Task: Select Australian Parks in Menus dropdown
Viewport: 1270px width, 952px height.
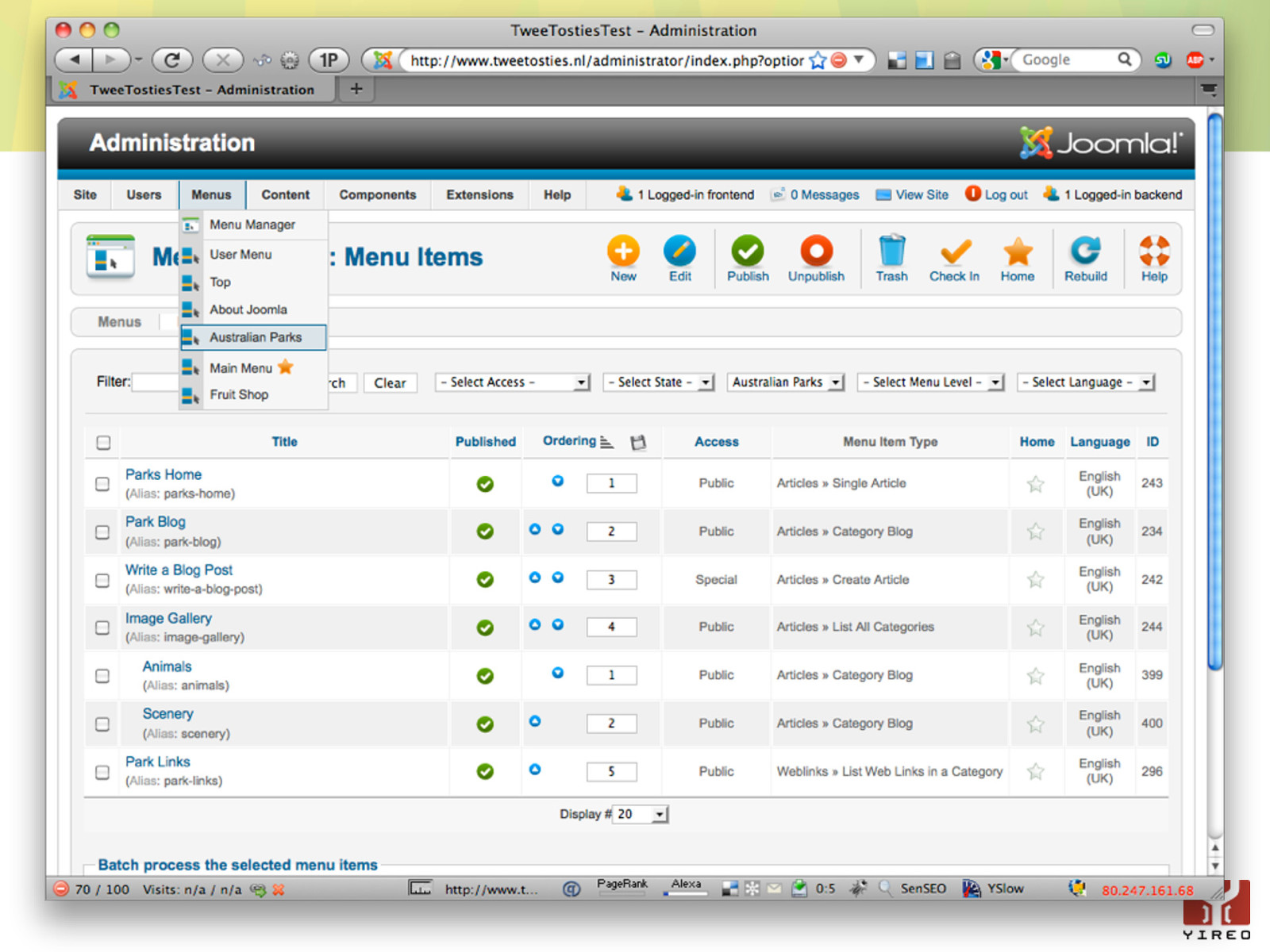Action: coord(253,337)
